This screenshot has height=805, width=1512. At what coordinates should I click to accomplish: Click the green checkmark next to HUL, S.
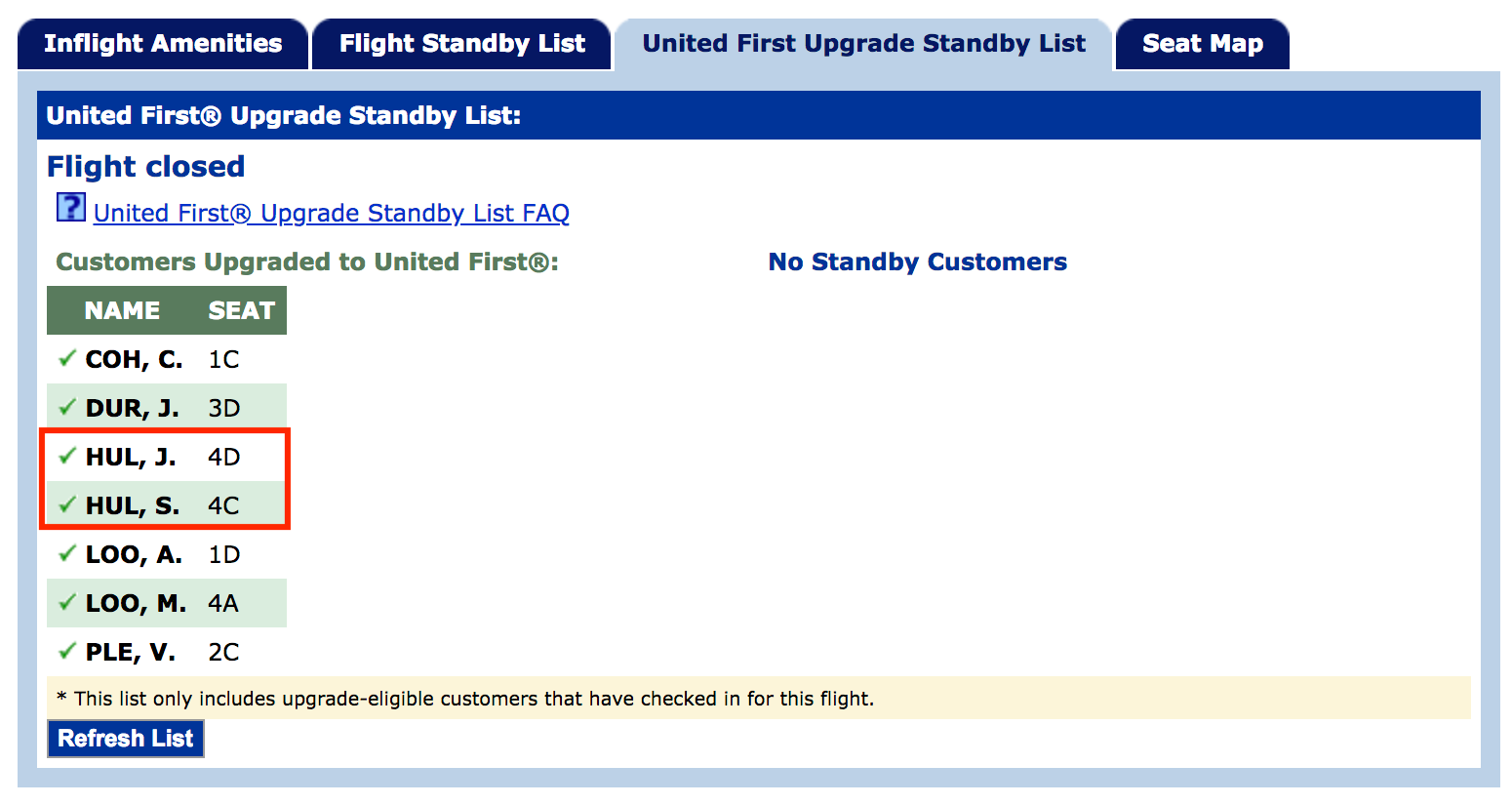65,505
